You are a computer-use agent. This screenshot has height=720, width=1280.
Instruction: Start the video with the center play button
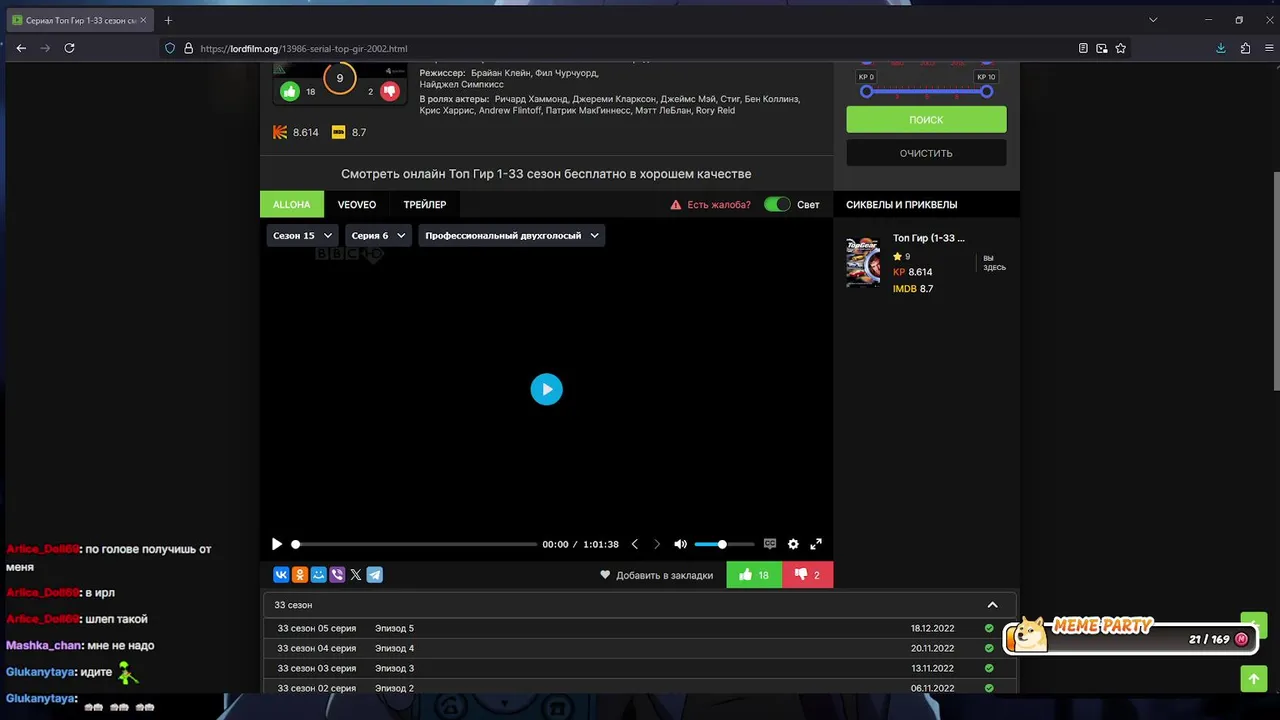click(546, 389)
